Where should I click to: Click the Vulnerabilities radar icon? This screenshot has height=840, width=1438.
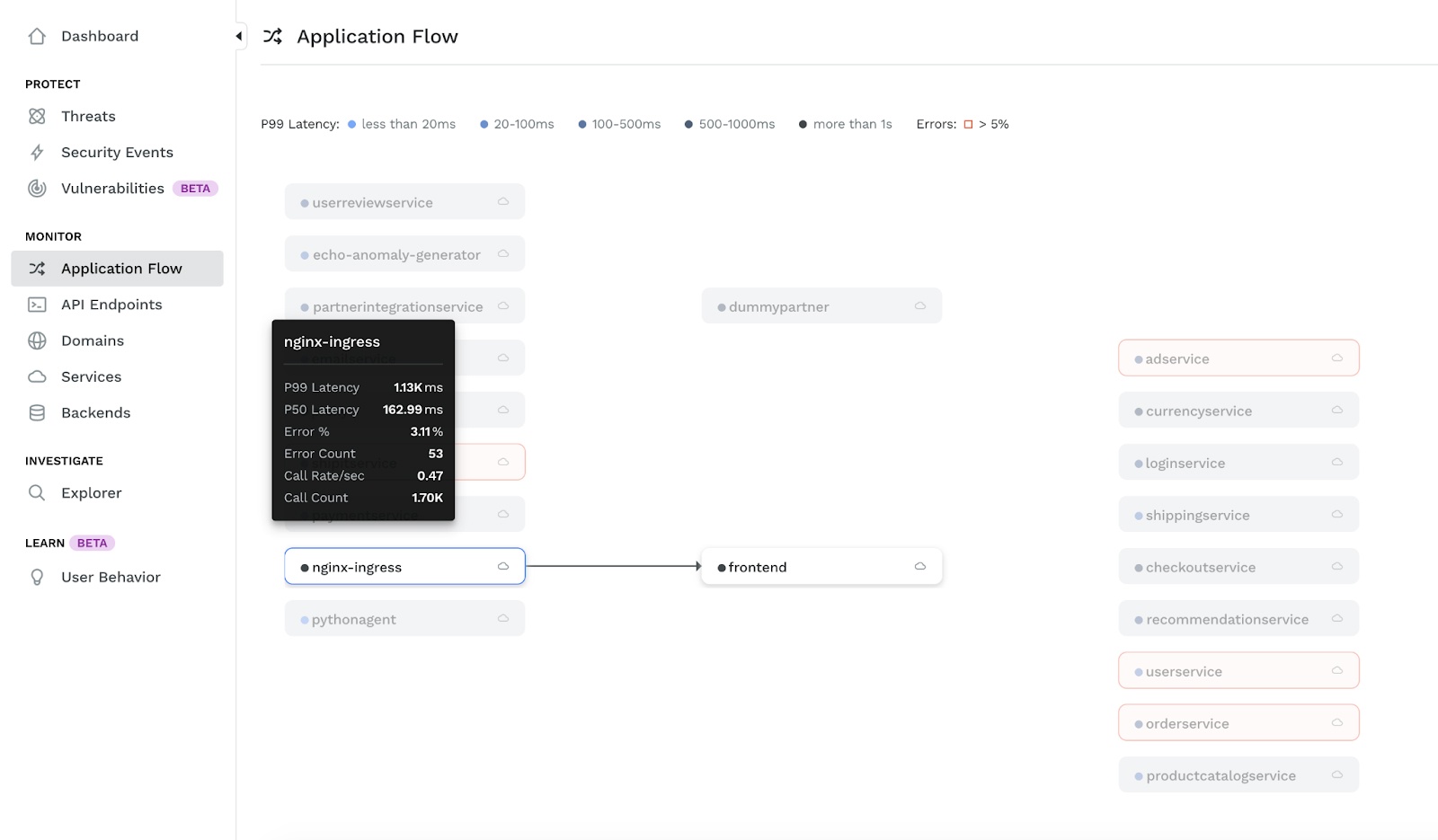(37, 188)
